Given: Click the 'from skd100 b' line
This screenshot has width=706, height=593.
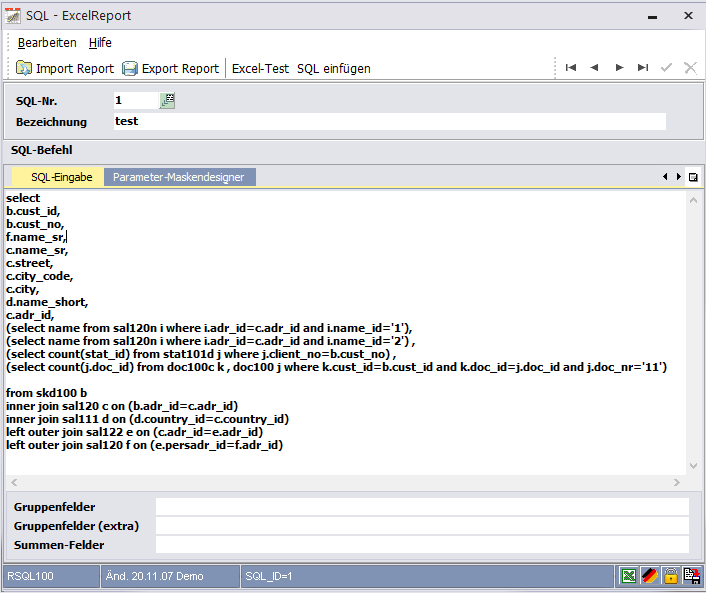Looking at the screenshot, I should [x=46, y=394].
